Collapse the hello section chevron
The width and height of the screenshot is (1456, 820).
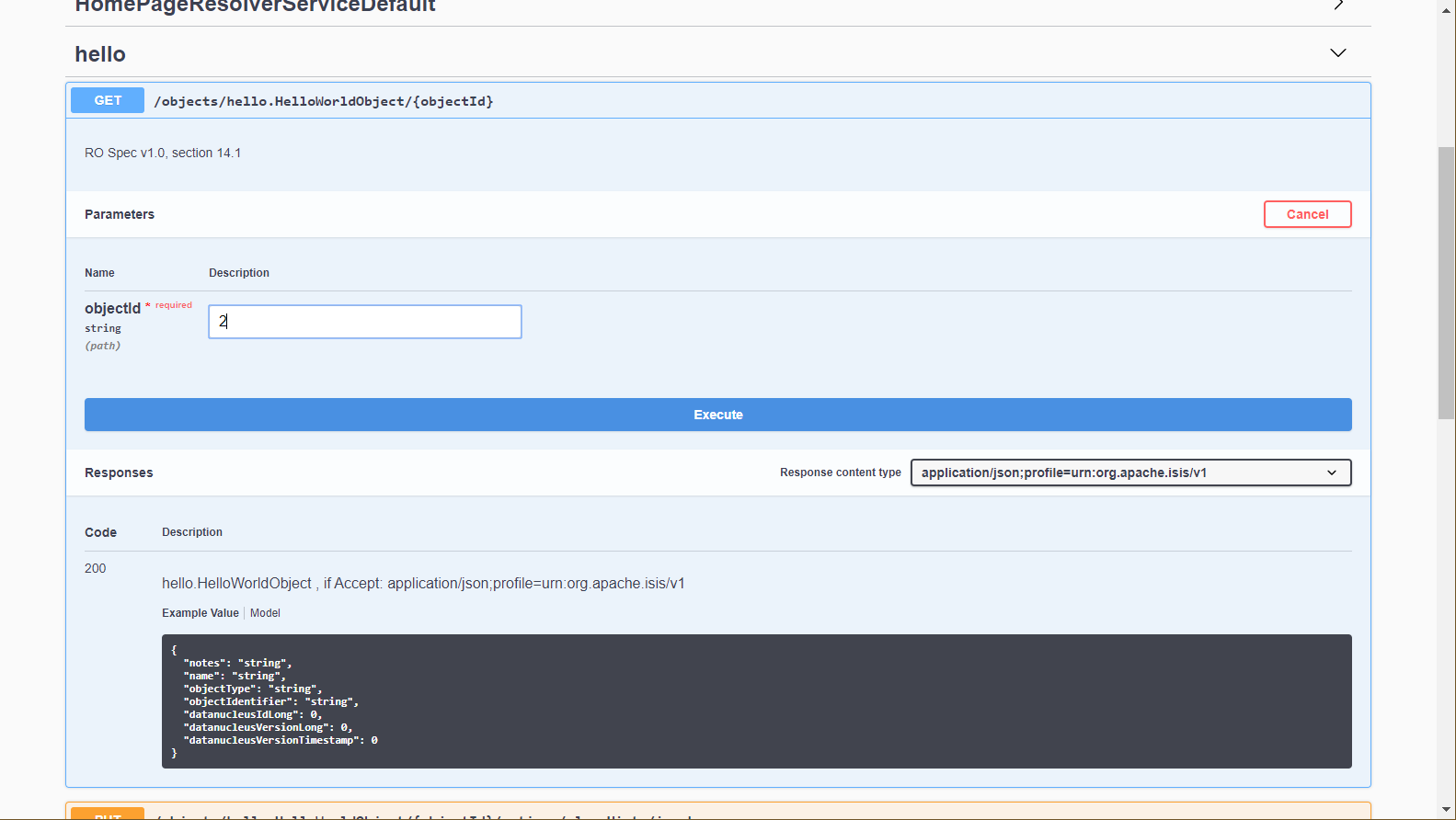pyautogui.click(x=1337, y=53)
